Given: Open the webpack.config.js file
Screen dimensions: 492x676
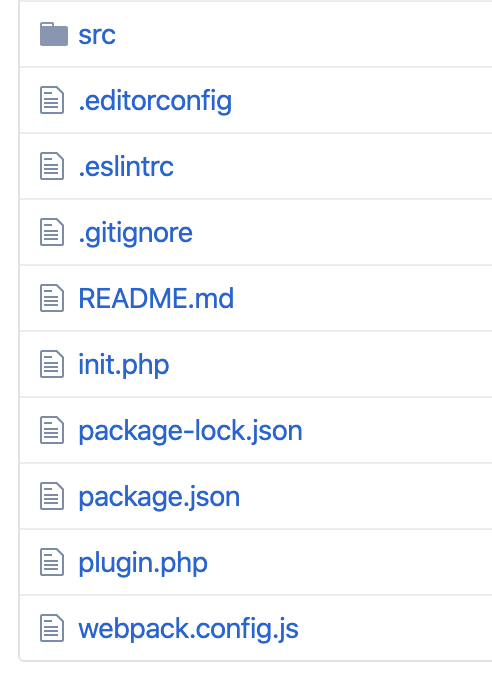Looking at the screenshot, I should [x=188, y=630].
